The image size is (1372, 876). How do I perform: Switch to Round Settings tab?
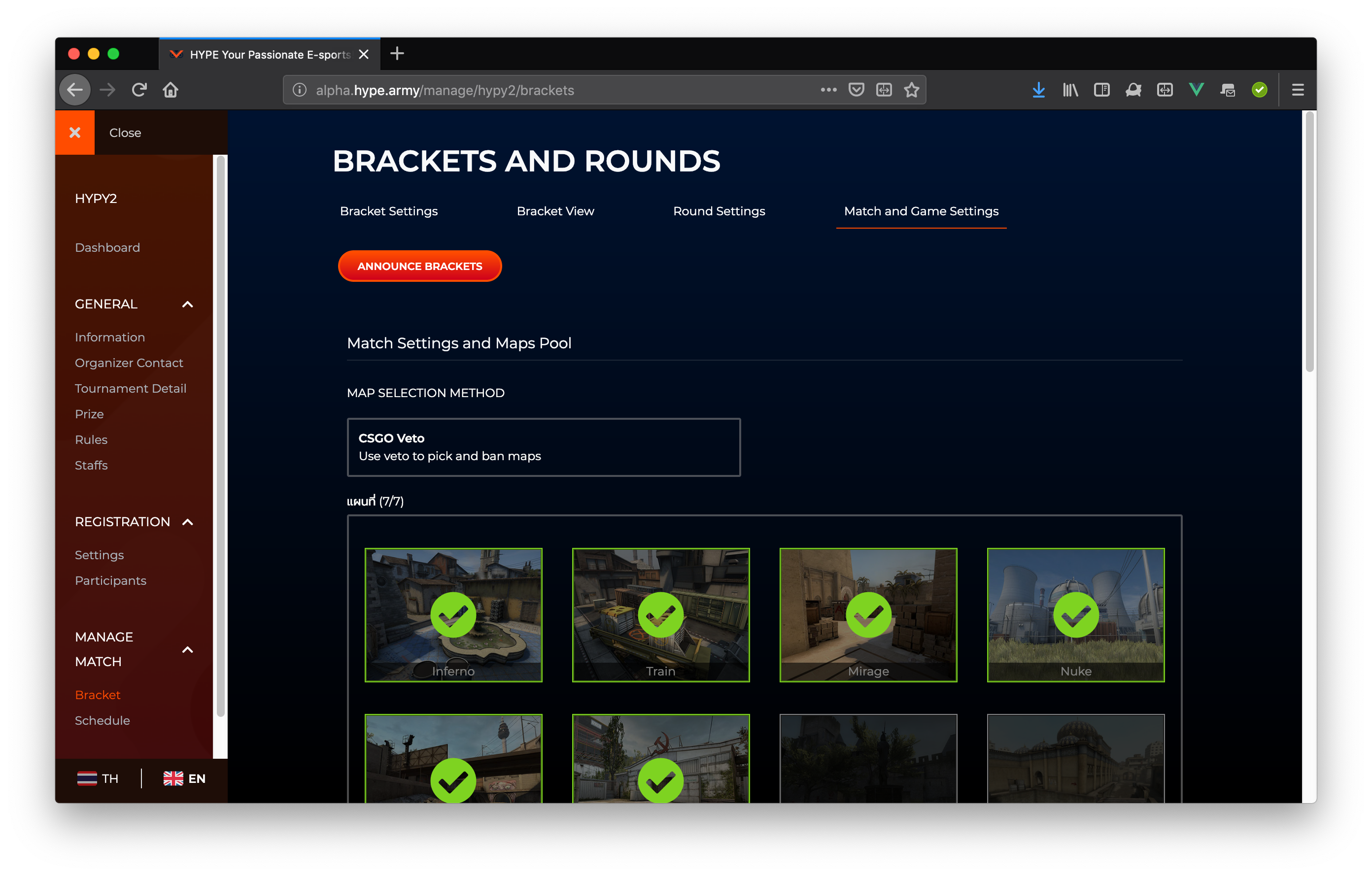pos(719,211)
